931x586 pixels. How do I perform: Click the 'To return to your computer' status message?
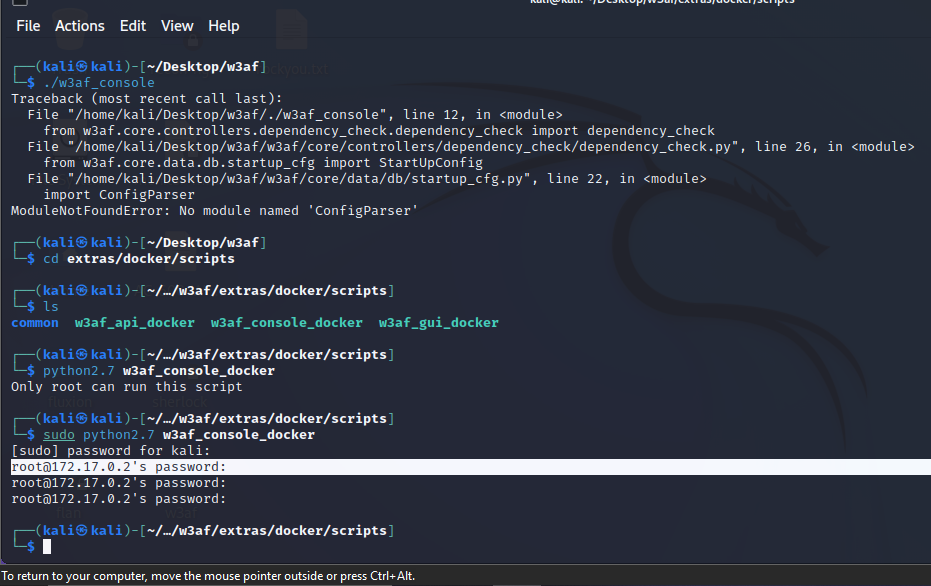click(208, 576)
